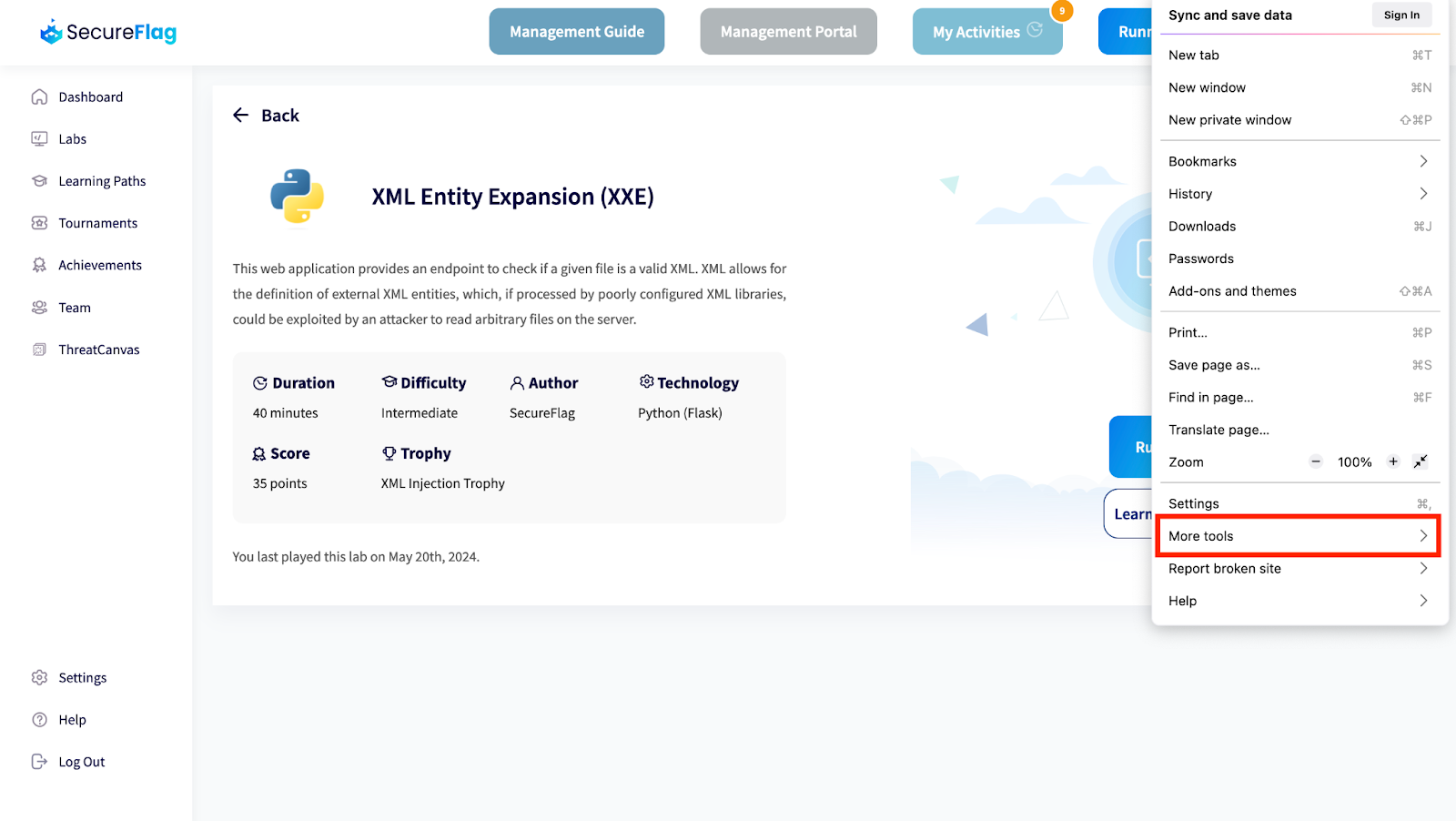1456x821 pixels.
Task: Expand the Bookmarks submenu
Action: point(1299,161)
